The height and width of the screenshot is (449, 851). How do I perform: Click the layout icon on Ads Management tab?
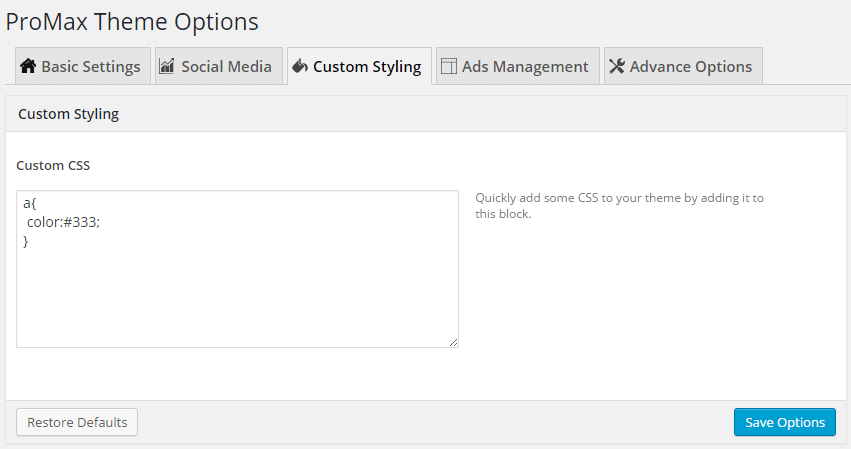[449, 66]
